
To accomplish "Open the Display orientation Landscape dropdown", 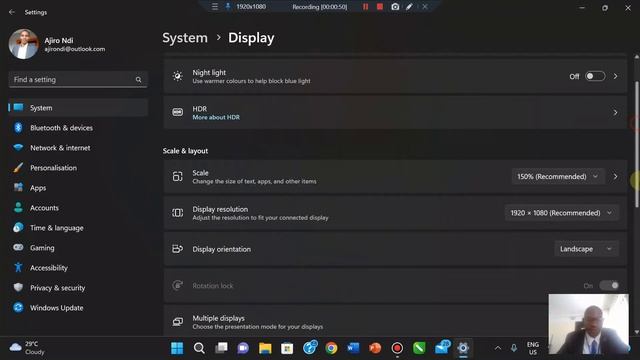I will (x=586, y=249).
